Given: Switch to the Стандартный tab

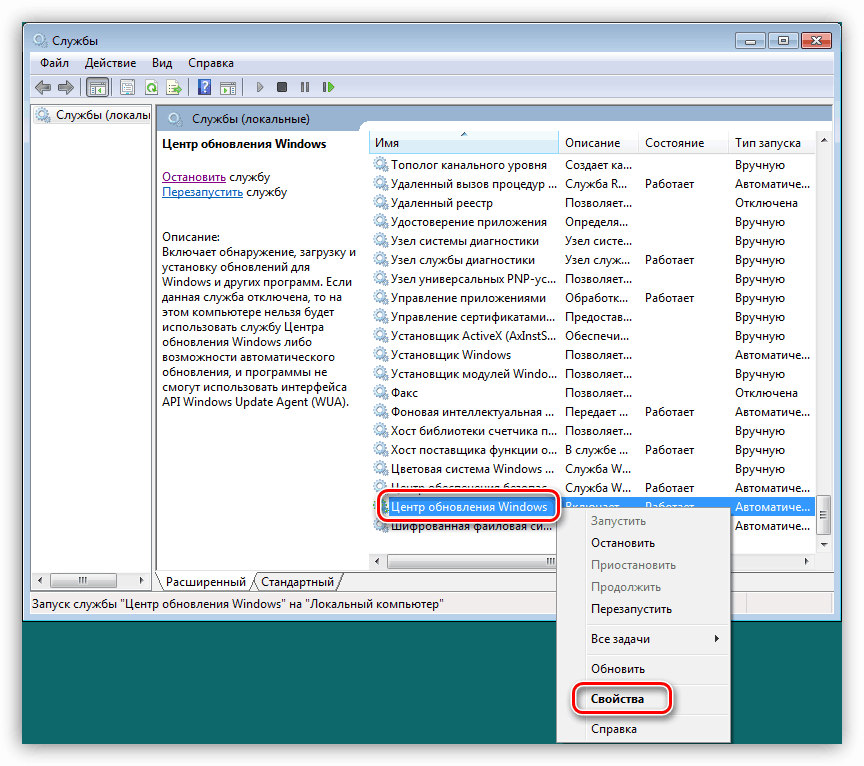Looking at the screenshot, I should (x=298, y=581).
